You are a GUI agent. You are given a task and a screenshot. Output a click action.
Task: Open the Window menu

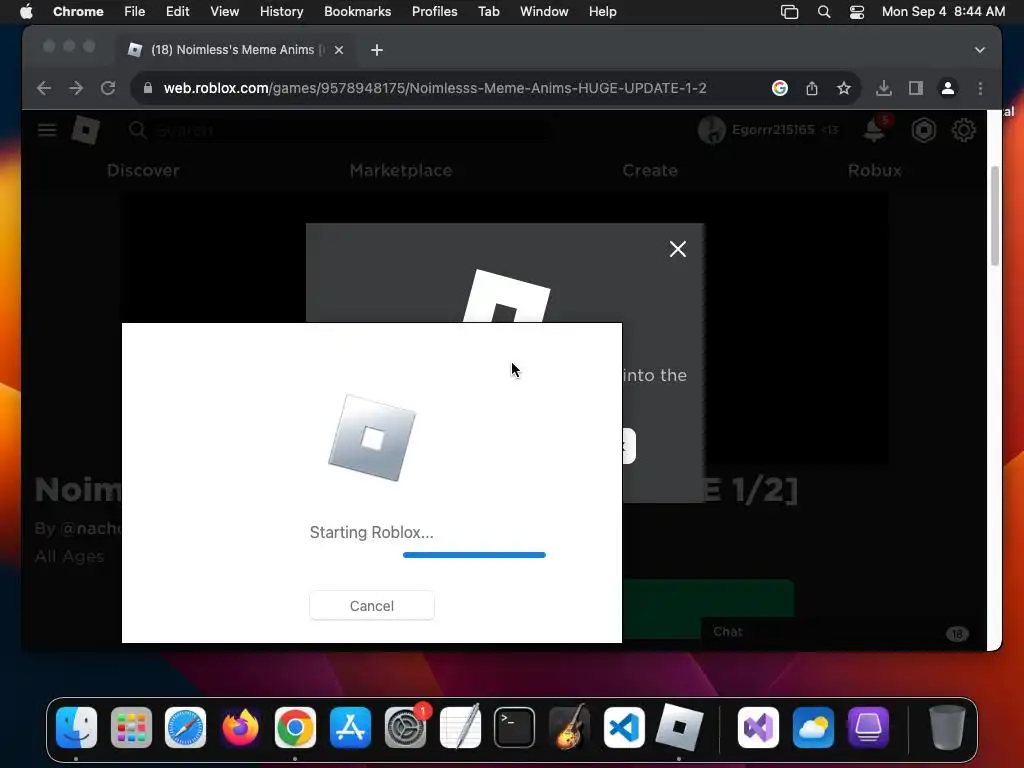click(x=544, y=12)
